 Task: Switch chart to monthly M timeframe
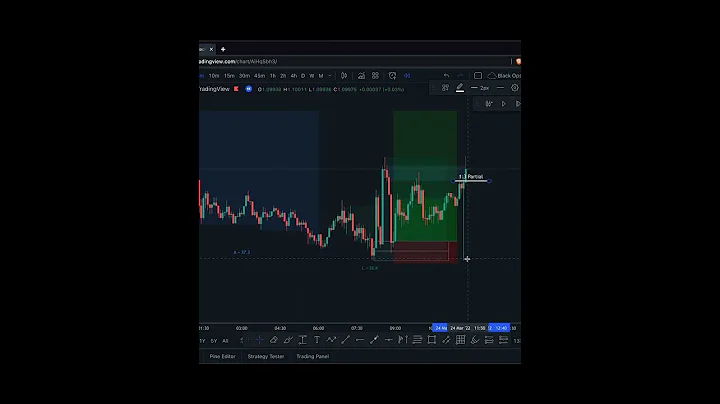click(321, 76)
